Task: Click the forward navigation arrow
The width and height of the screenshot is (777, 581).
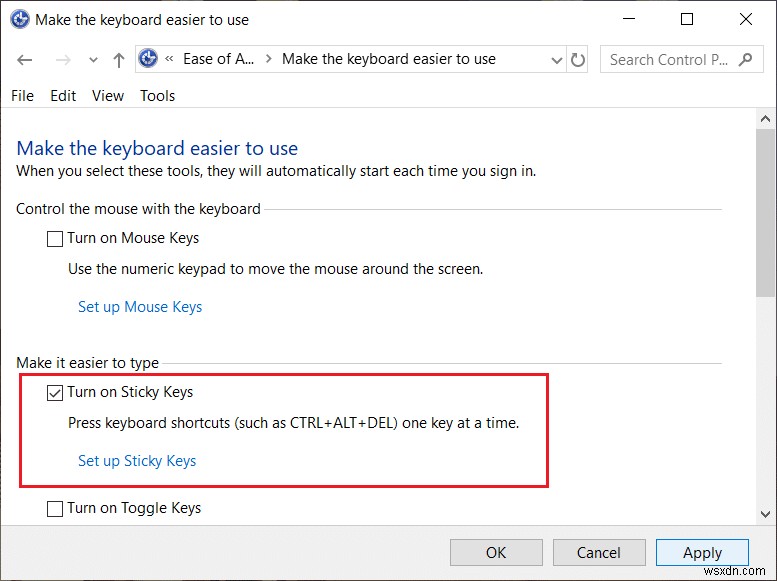Action: coord(62,60)
